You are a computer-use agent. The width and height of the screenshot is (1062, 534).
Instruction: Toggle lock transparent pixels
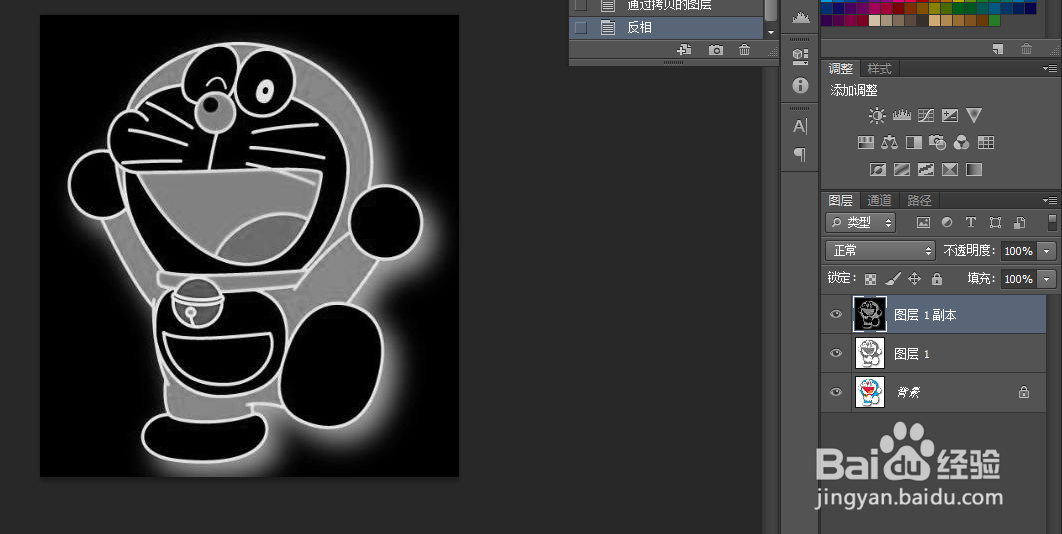click(870, 279)
